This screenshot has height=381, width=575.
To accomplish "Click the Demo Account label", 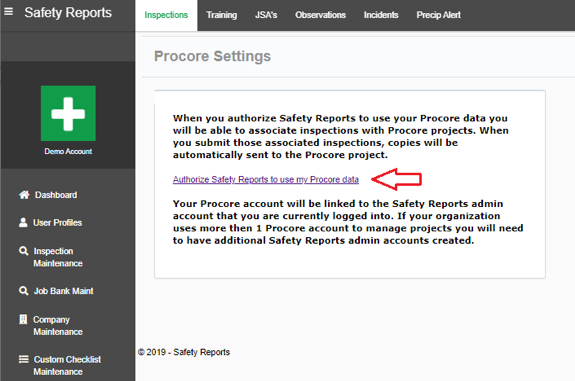I will coord(68,151).
